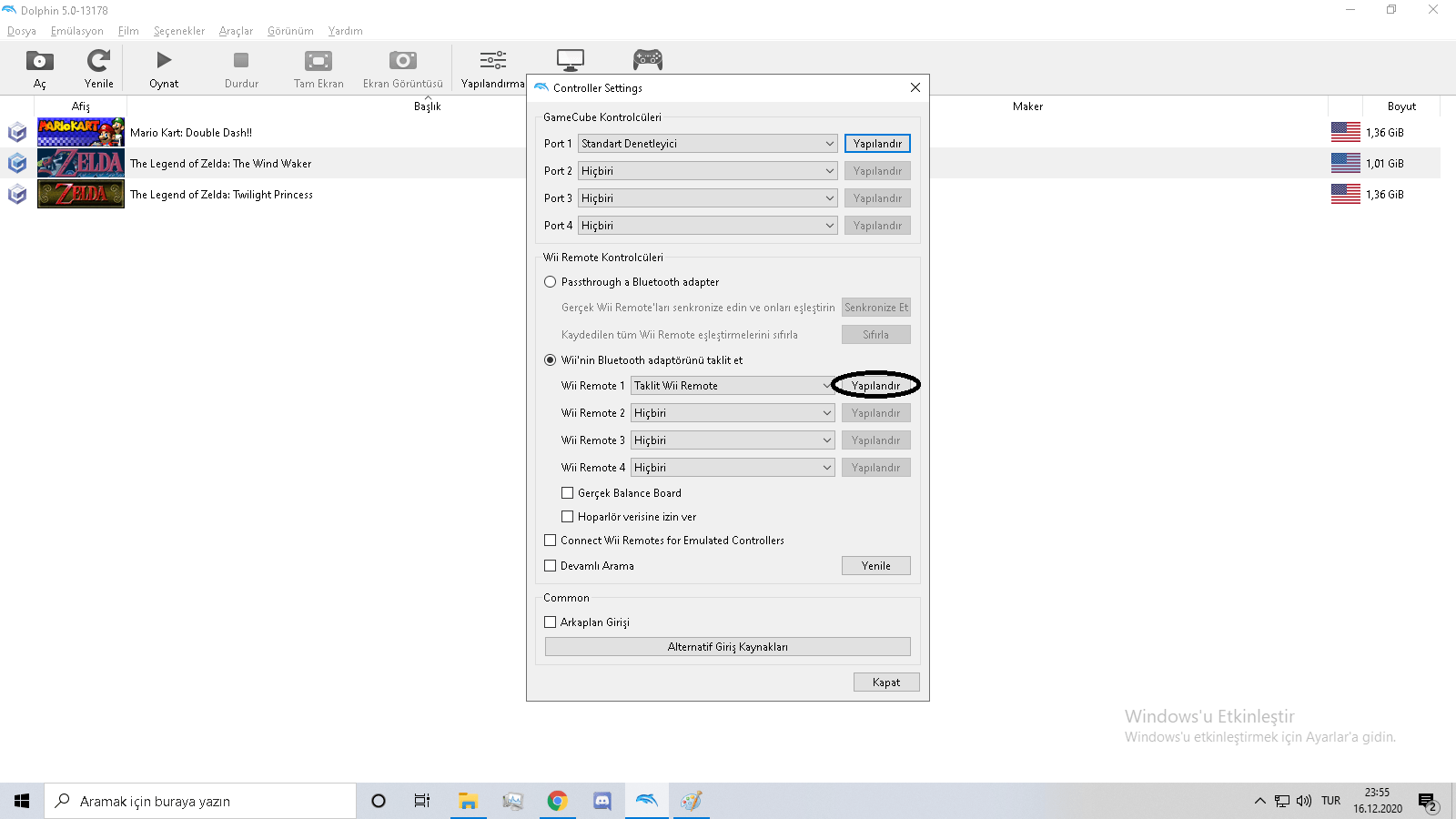Click the Durdur stop toolbar icon

pos(241,61)
